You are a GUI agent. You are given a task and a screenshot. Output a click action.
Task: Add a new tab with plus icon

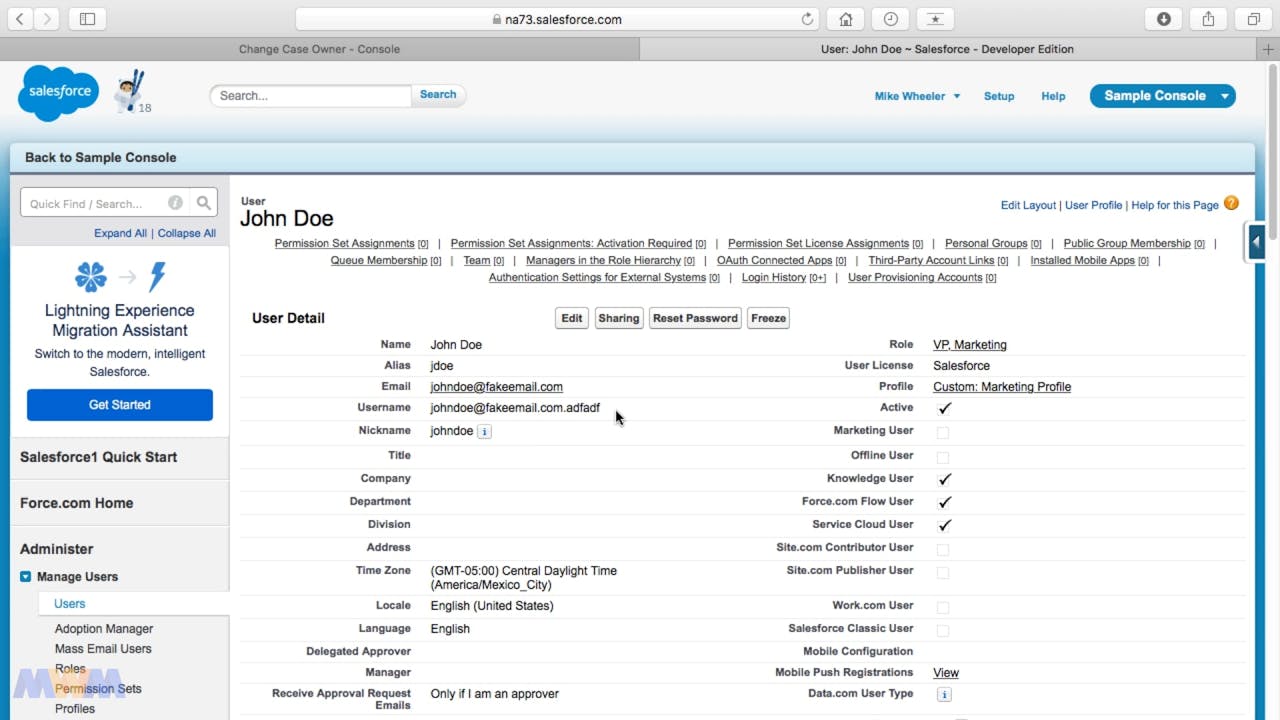pyautogui.click(x=1269, y=49)
